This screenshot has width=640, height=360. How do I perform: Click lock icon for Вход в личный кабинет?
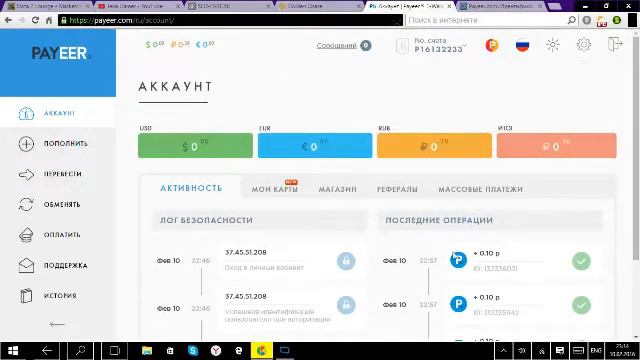346,261
